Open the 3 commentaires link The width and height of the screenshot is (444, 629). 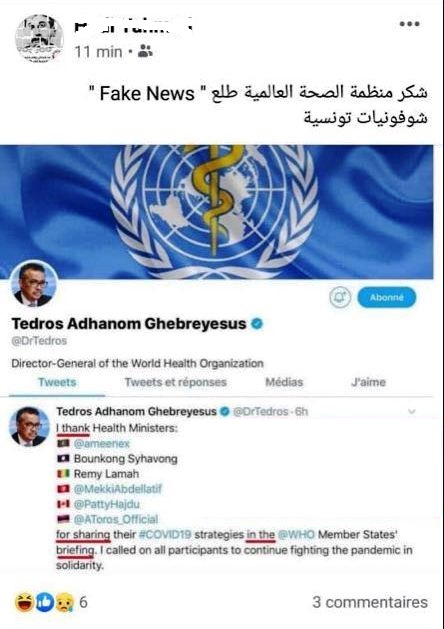coord(370,602)
